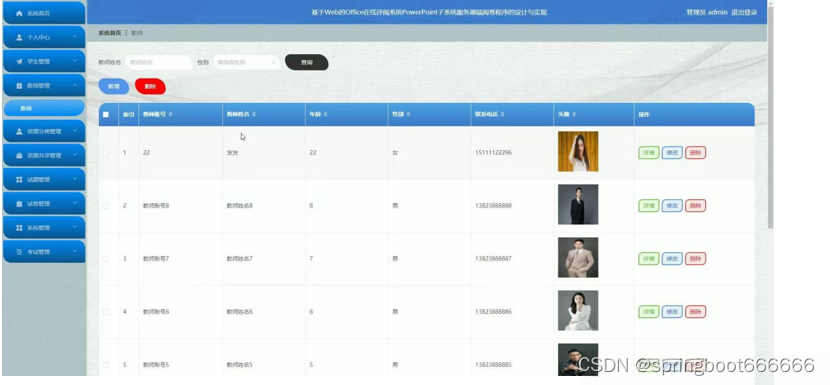Check the checkbox for row 教师账号5
The image size is (830, 385).
(106, 365)
